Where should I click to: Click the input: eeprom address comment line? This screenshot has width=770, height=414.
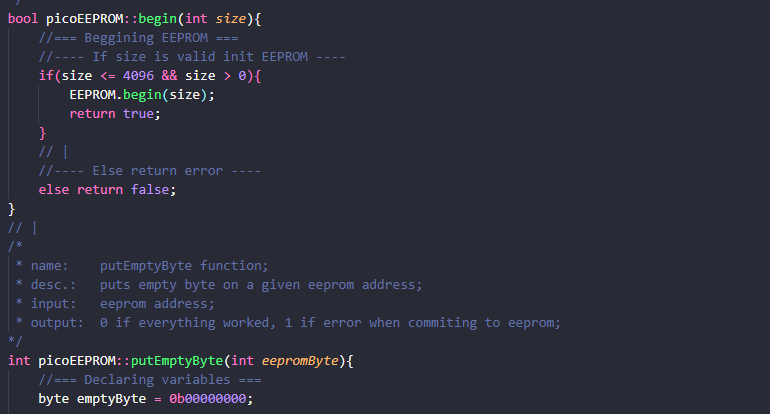coord(115,304)
